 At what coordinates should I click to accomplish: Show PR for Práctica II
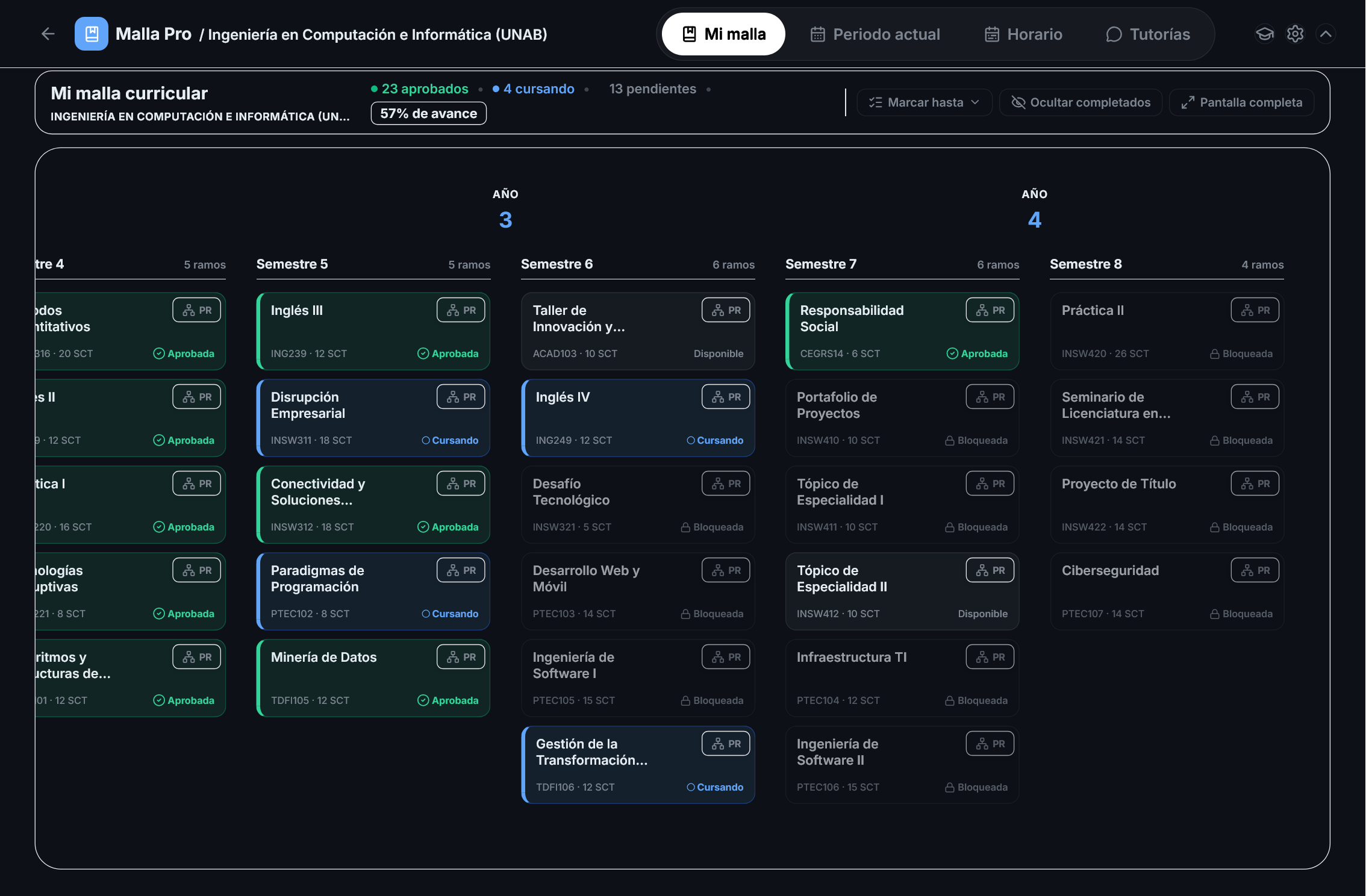(1255, 310)
